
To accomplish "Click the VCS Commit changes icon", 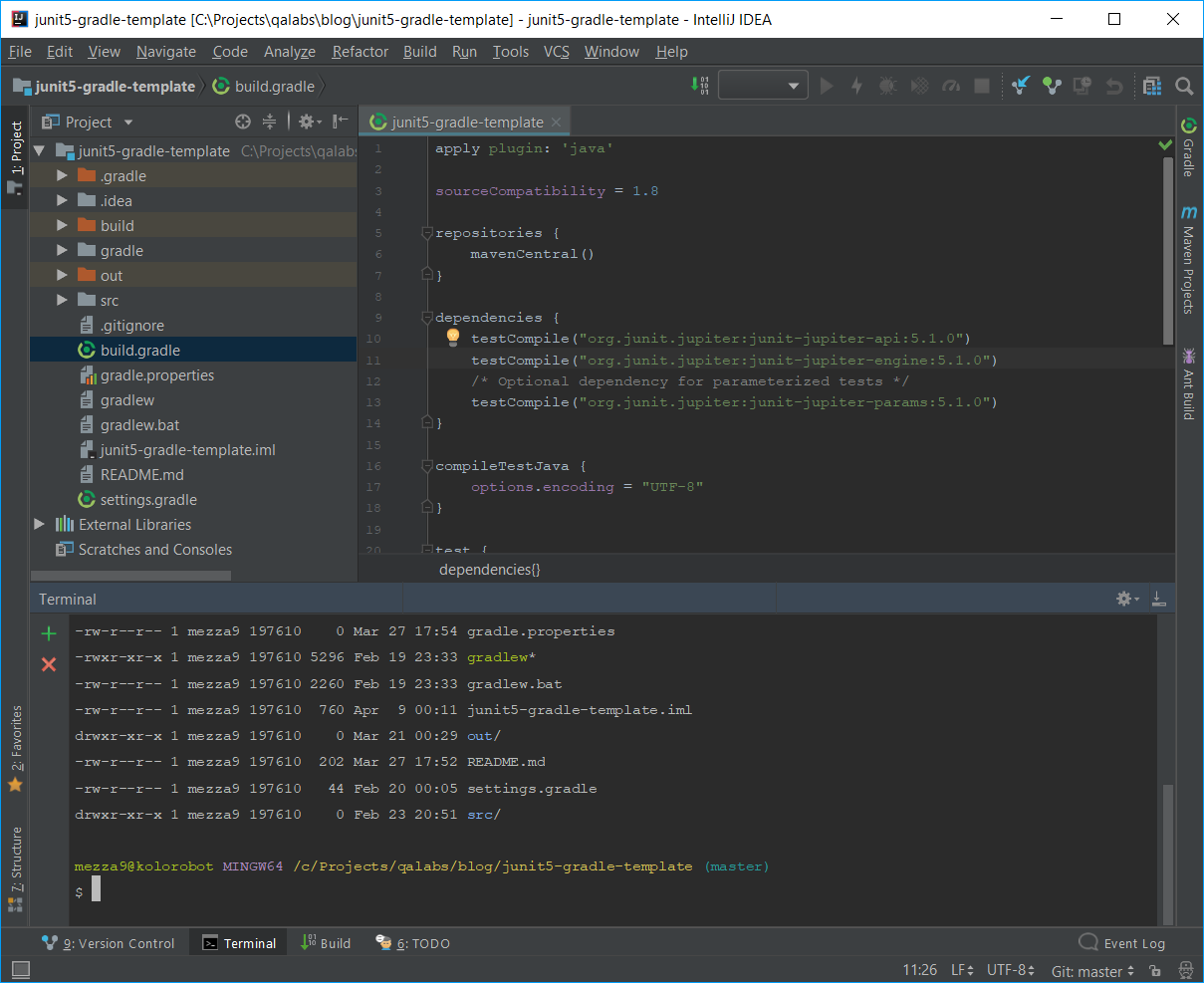I will point(1052,87).
